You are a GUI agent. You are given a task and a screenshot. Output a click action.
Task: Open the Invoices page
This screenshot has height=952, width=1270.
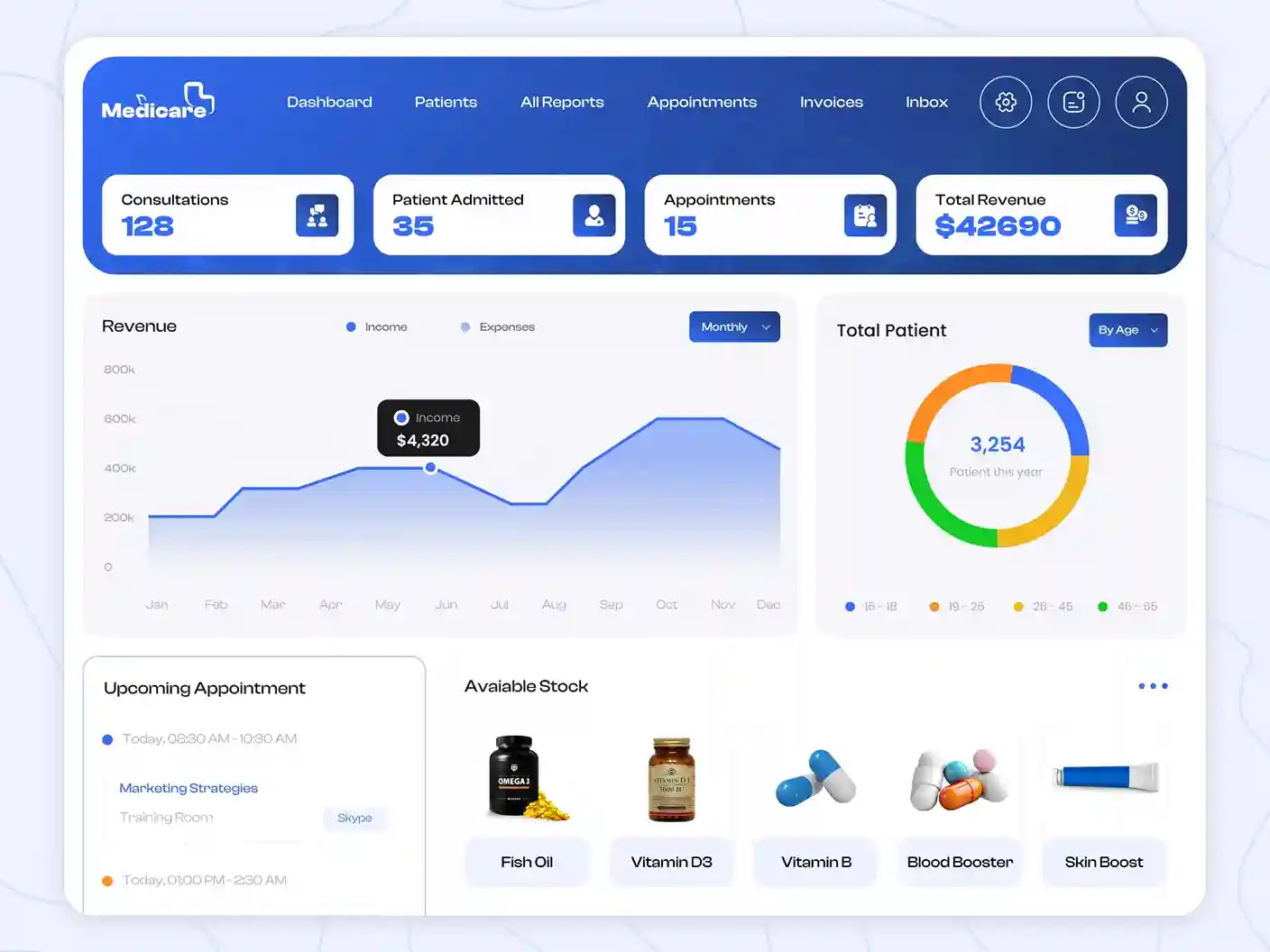coord(832,102)
